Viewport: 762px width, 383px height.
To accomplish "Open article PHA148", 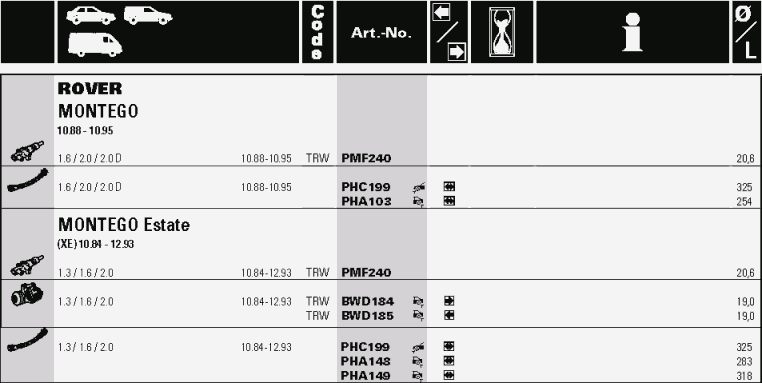I will [x=365, y=361].
